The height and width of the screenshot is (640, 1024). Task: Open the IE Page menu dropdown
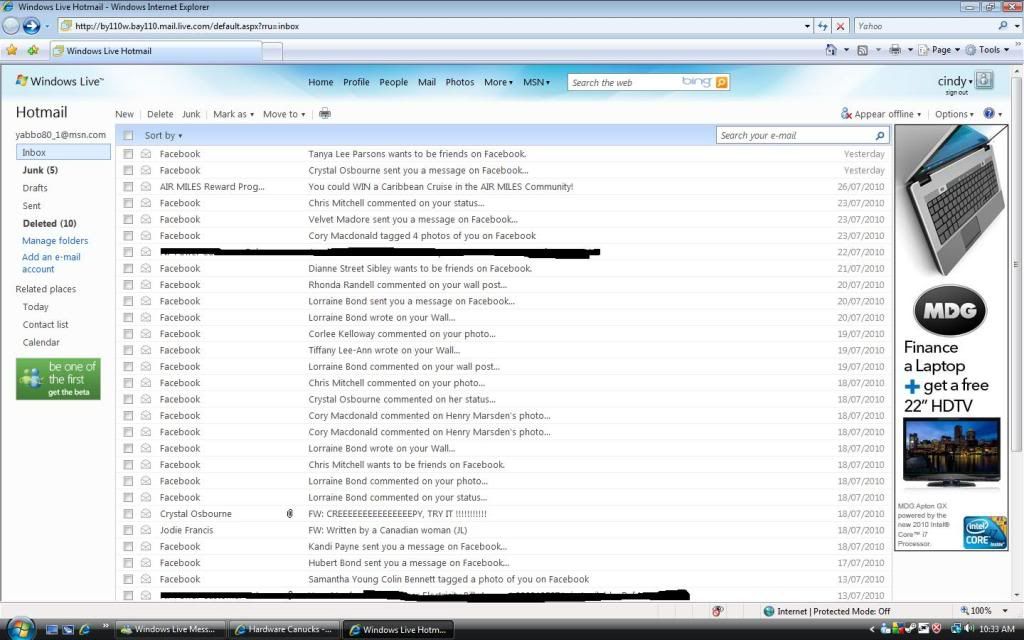[939, 50]
